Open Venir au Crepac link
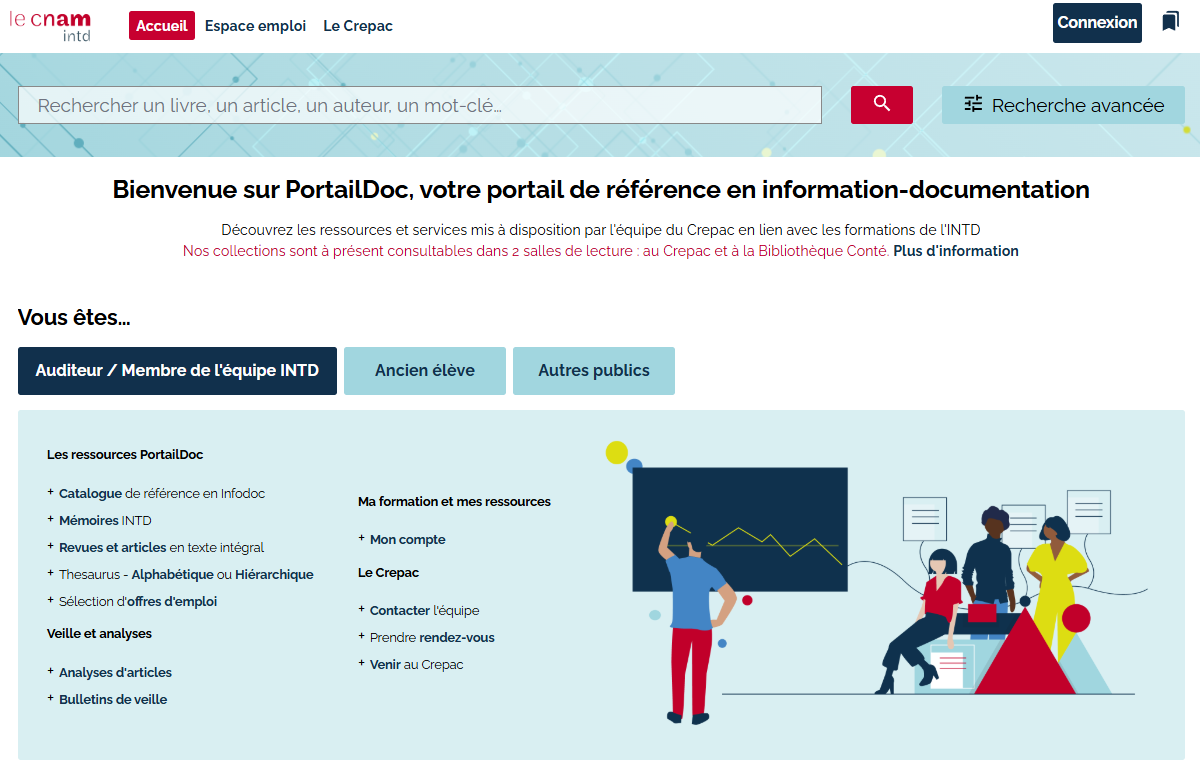This screenshot has width=1200, height=779. pos(417,664)
